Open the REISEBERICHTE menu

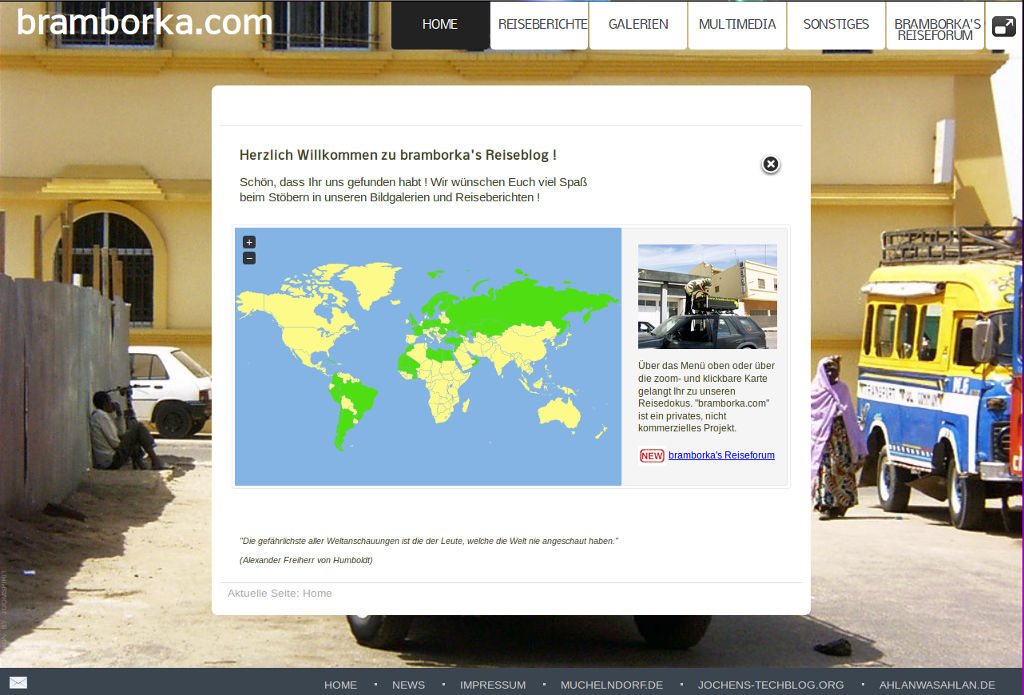click(x=539, y=25)
